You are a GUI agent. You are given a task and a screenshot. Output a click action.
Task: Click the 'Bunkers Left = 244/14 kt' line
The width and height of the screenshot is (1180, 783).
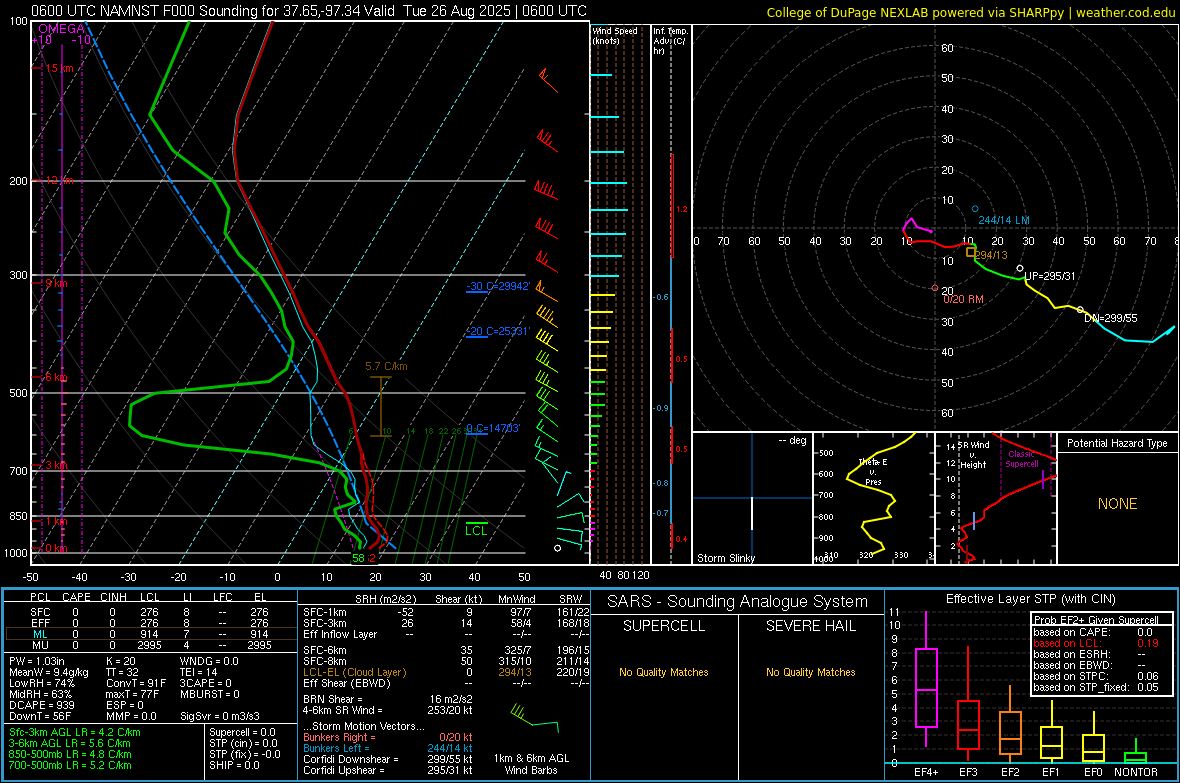(x=388, y=748)
